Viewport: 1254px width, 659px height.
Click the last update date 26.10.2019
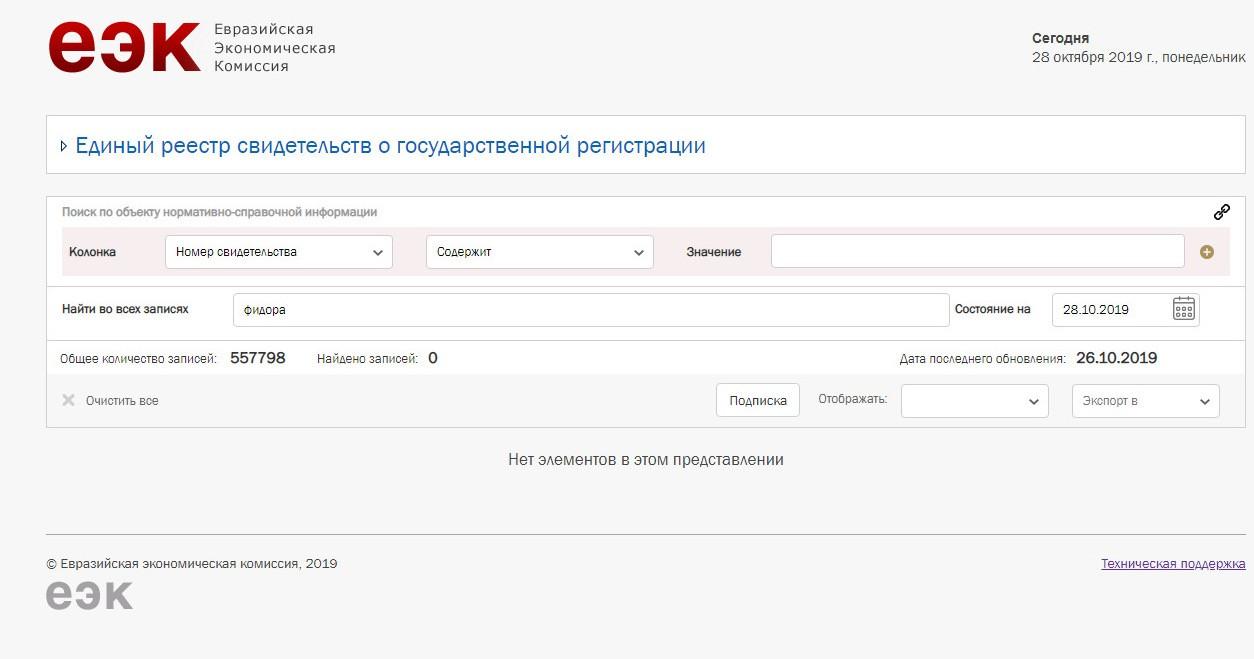click(x=1117, y=358)
